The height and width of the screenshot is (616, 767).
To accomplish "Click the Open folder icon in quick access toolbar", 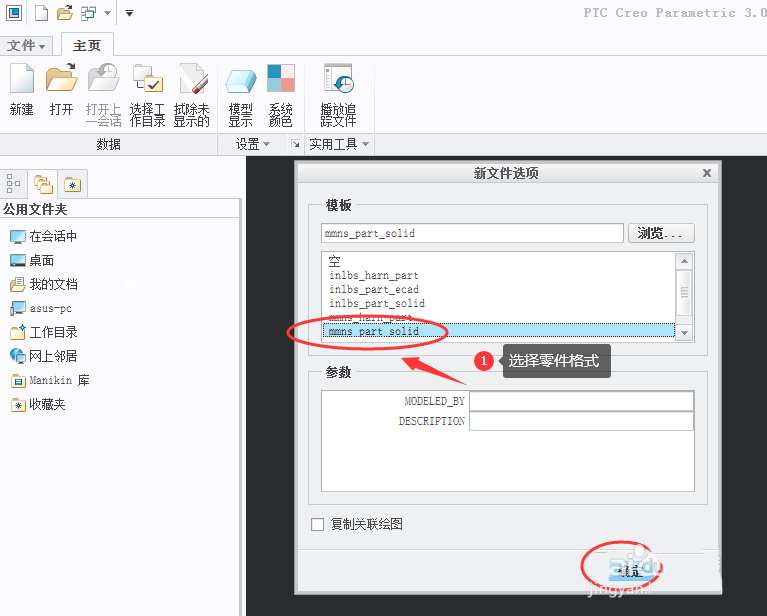I will [x=65, y=13].
